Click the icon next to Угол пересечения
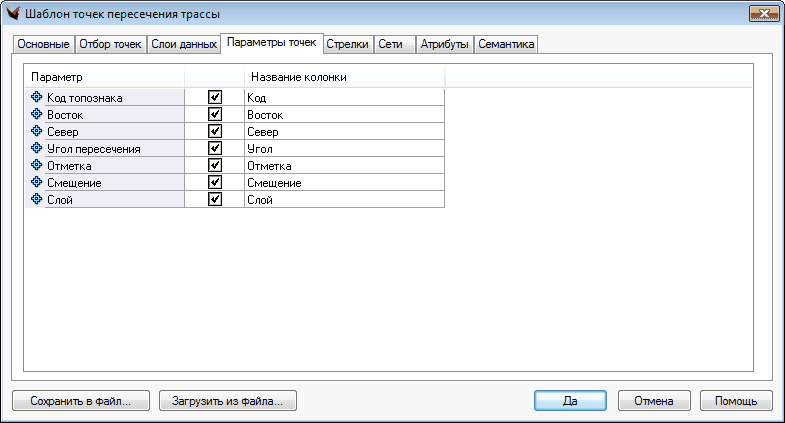The height and width of the screenshot is (423, 785). (38, 148)
